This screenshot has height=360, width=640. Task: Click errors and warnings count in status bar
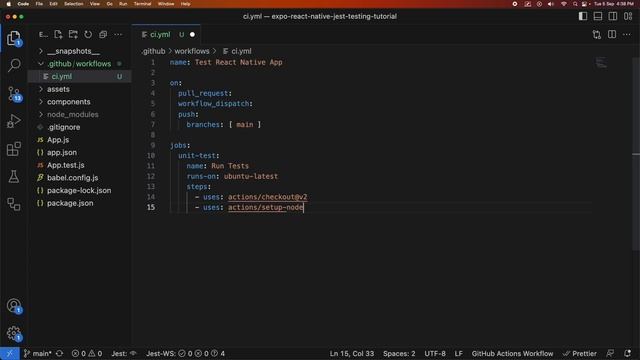[x=87, y=353]
